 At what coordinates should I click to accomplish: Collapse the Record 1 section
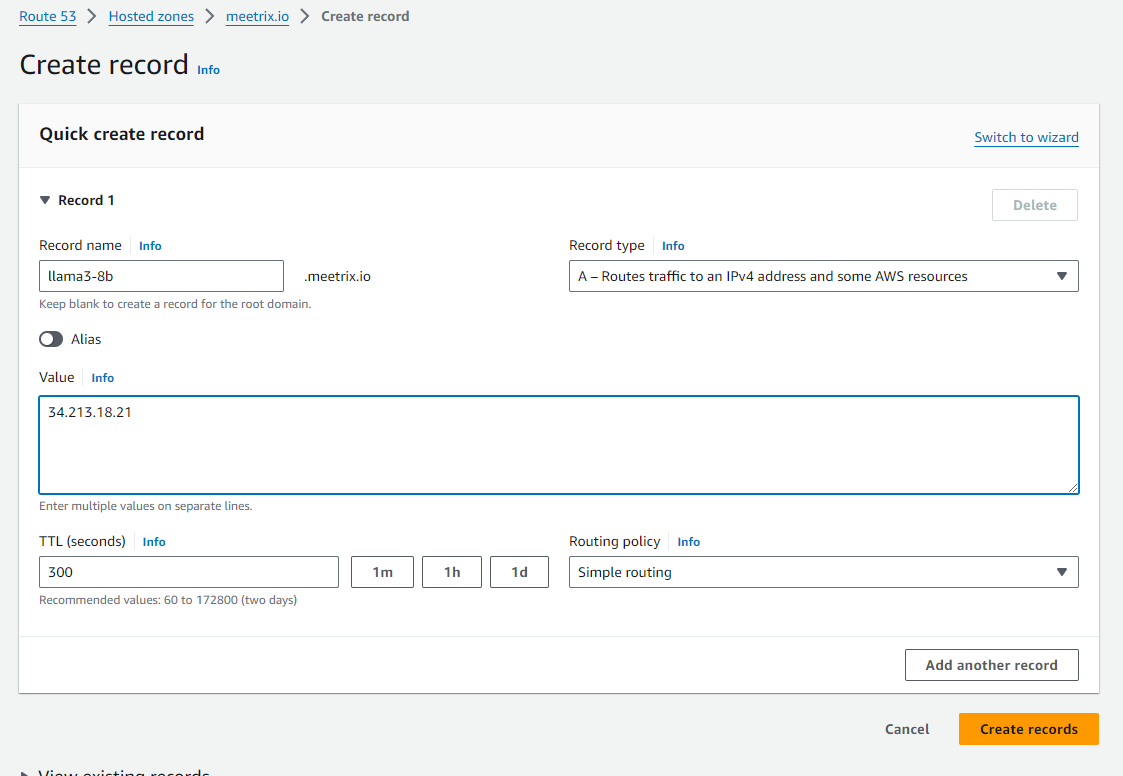coord(45,201)
